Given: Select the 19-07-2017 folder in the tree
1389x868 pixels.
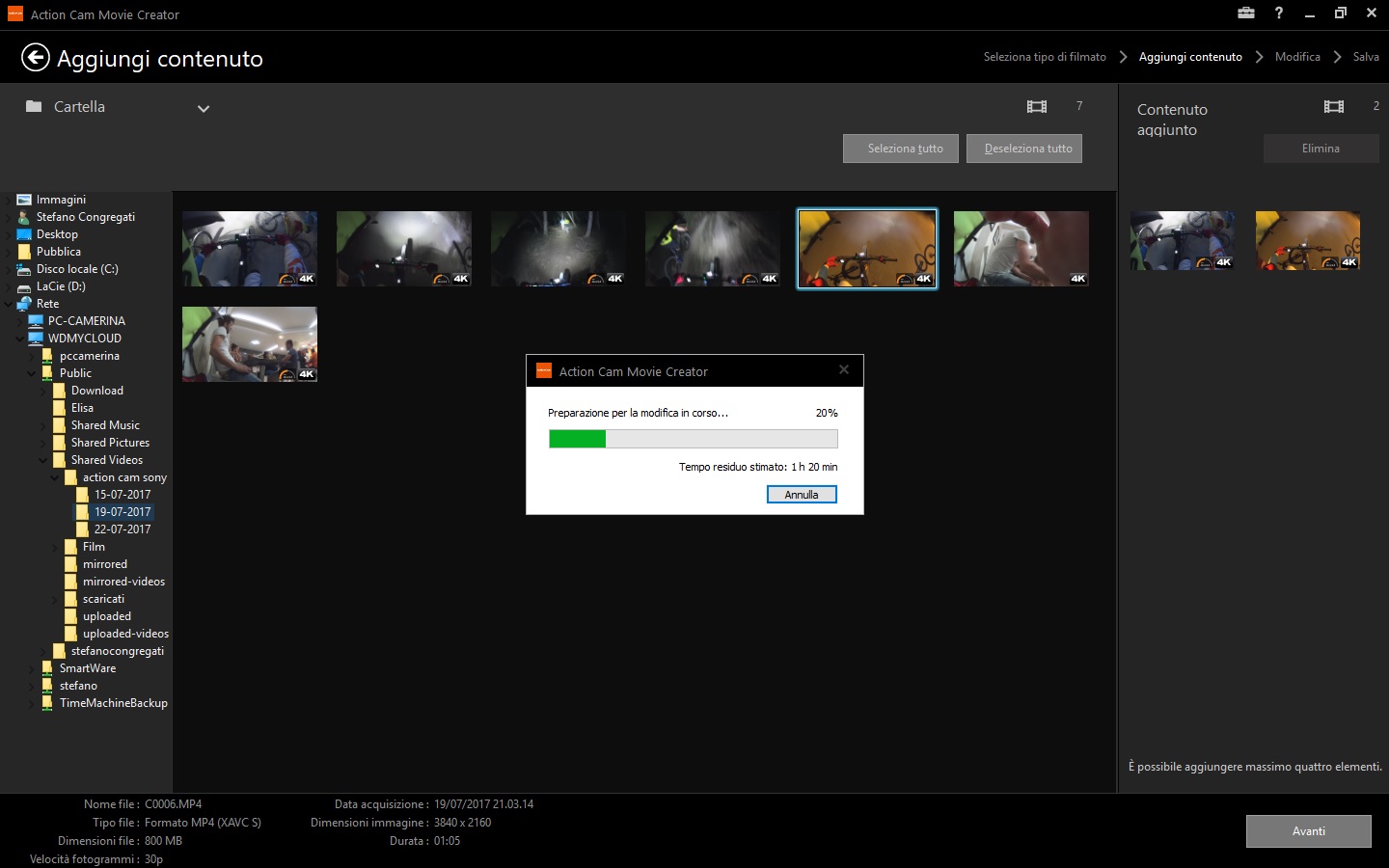Looking at the screenshot, I should [123, 511].
